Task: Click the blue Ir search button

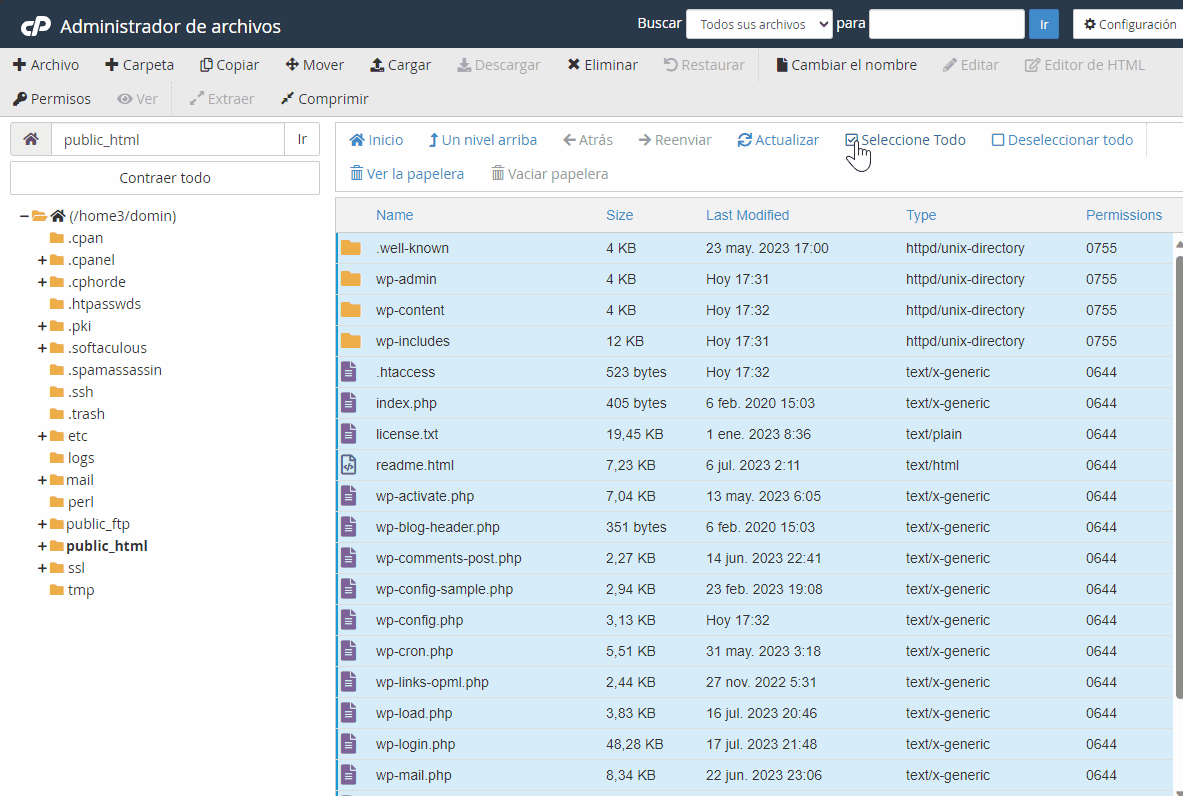Action: pos(1044,24)
